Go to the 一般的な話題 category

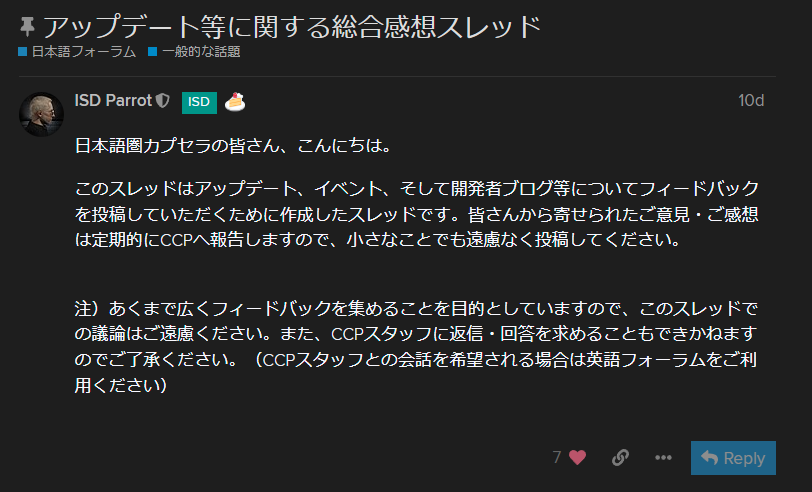pos(200,51)
